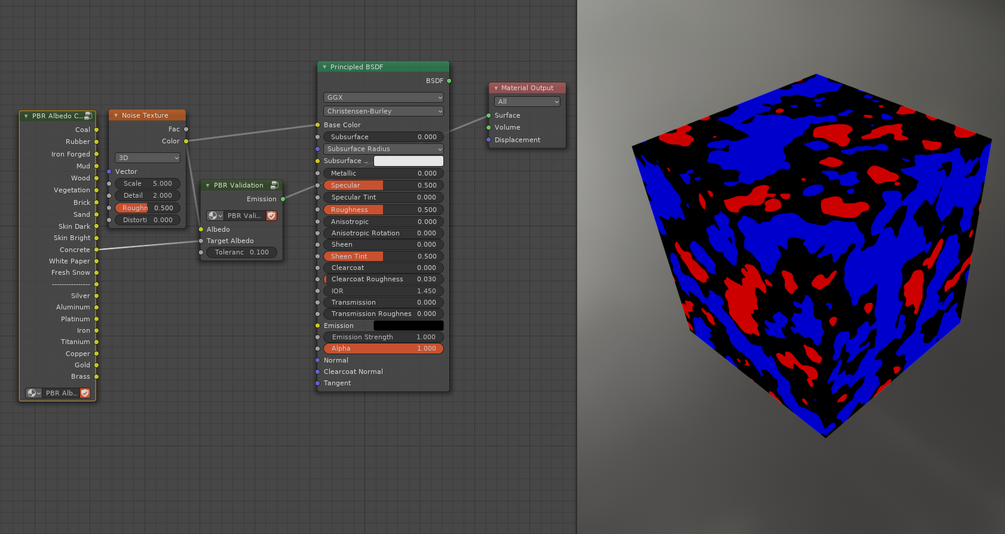The height and width of the screenshot is (534, 1005).
Task: Click the node group icon in the PBR Albedo header
Action: coord(88,116)
